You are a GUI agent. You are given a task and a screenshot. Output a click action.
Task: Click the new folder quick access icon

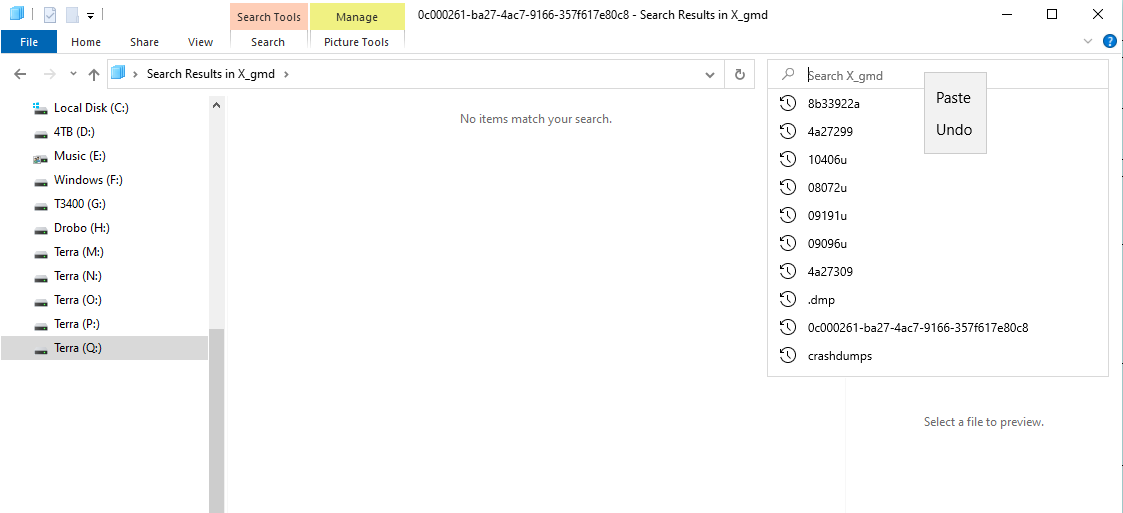[72, 14]
